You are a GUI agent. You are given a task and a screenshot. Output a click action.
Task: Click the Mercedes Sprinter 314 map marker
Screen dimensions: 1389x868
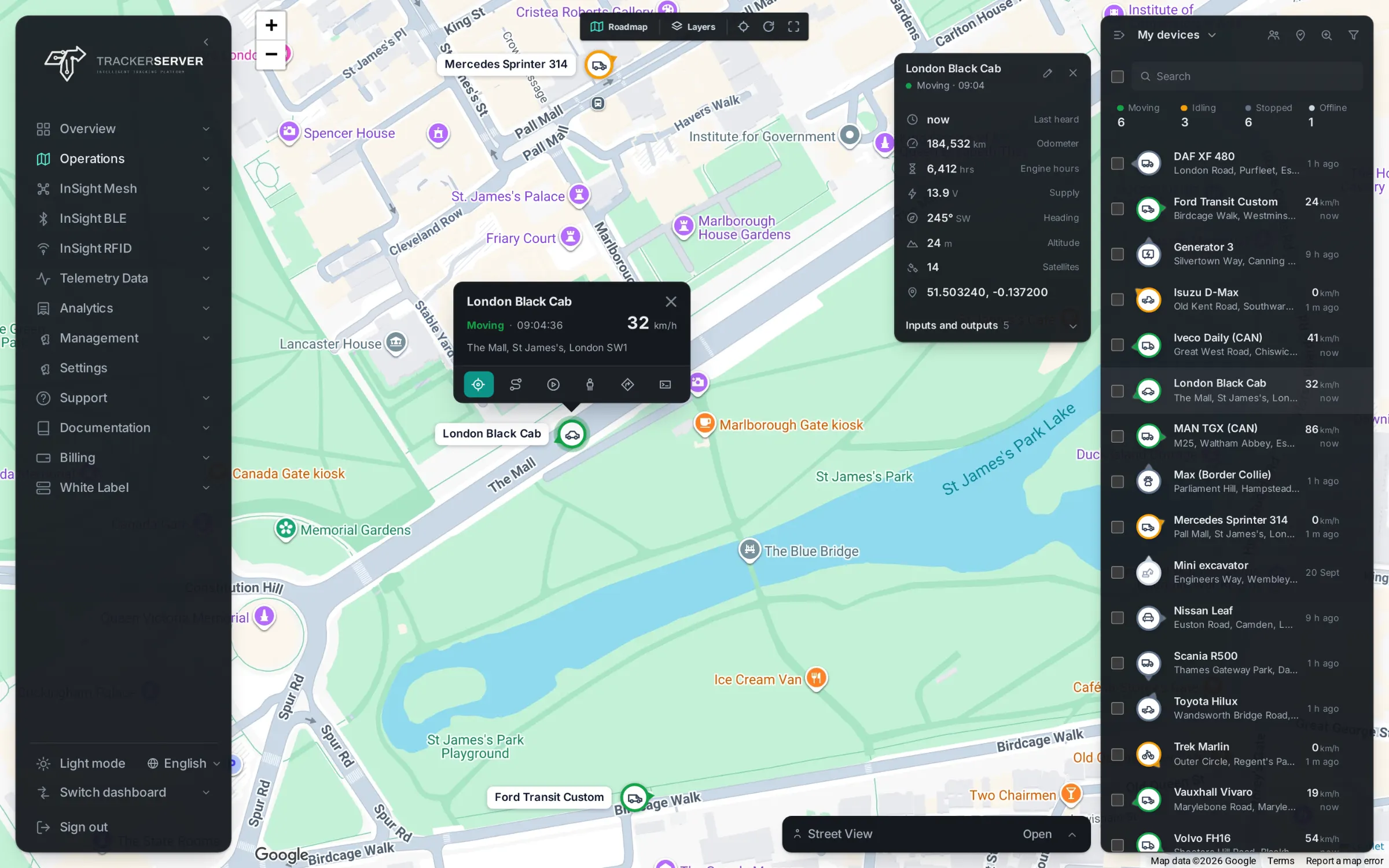[x=599, y=65]
